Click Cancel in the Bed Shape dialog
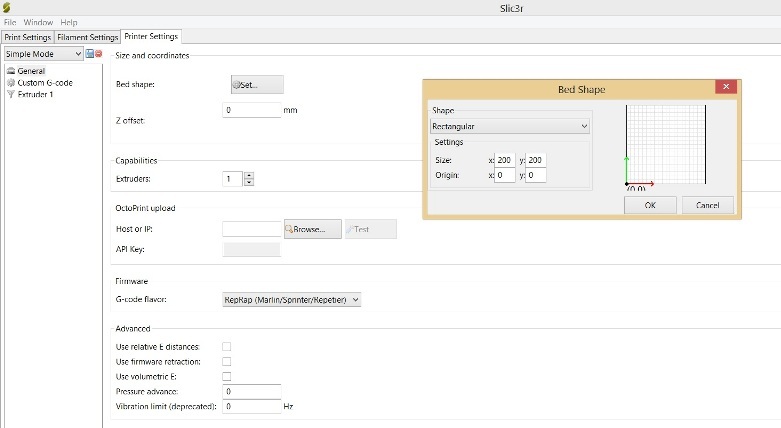The height and width of the screenshot is (428, 781). pos(707,205)
